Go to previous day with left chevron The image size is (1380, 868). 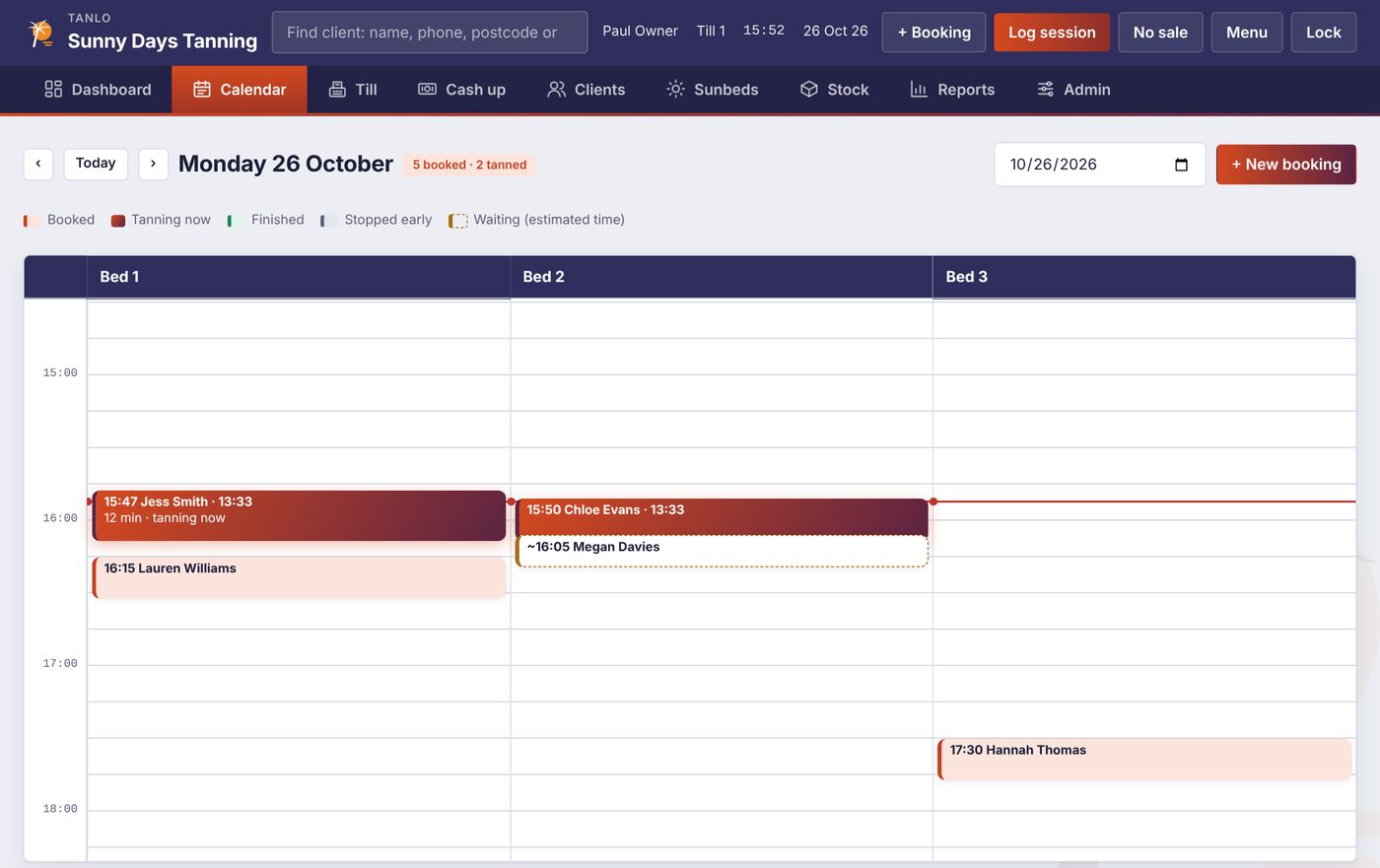[x=38, y=164]
